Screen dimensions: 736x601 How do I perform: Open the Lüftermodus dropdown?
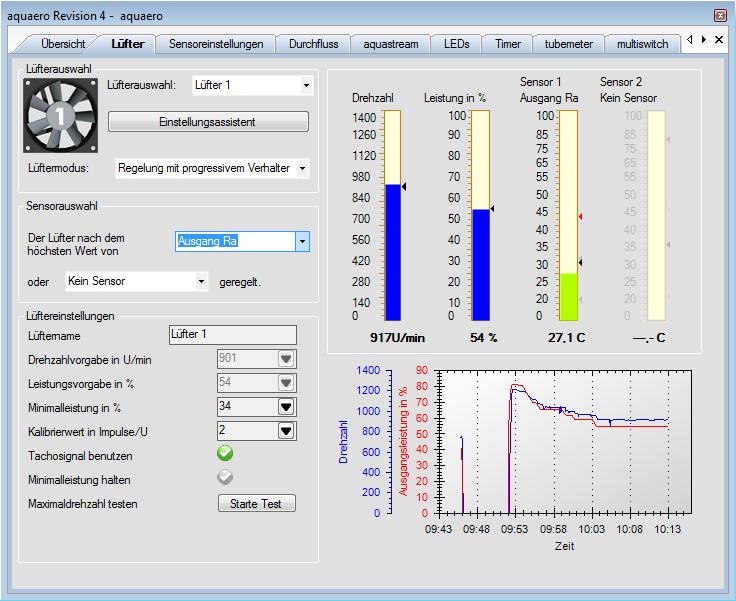(x=302, y=168)
